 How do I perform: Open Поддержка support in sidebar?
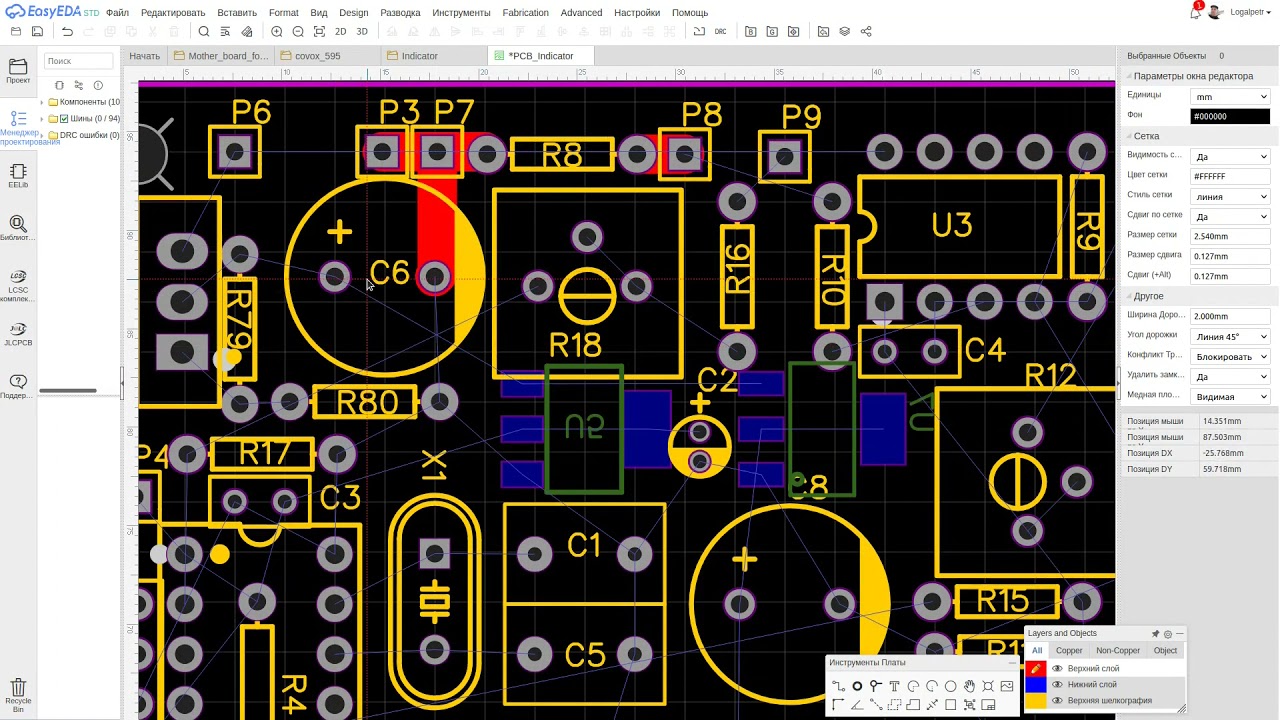(18, 386)
